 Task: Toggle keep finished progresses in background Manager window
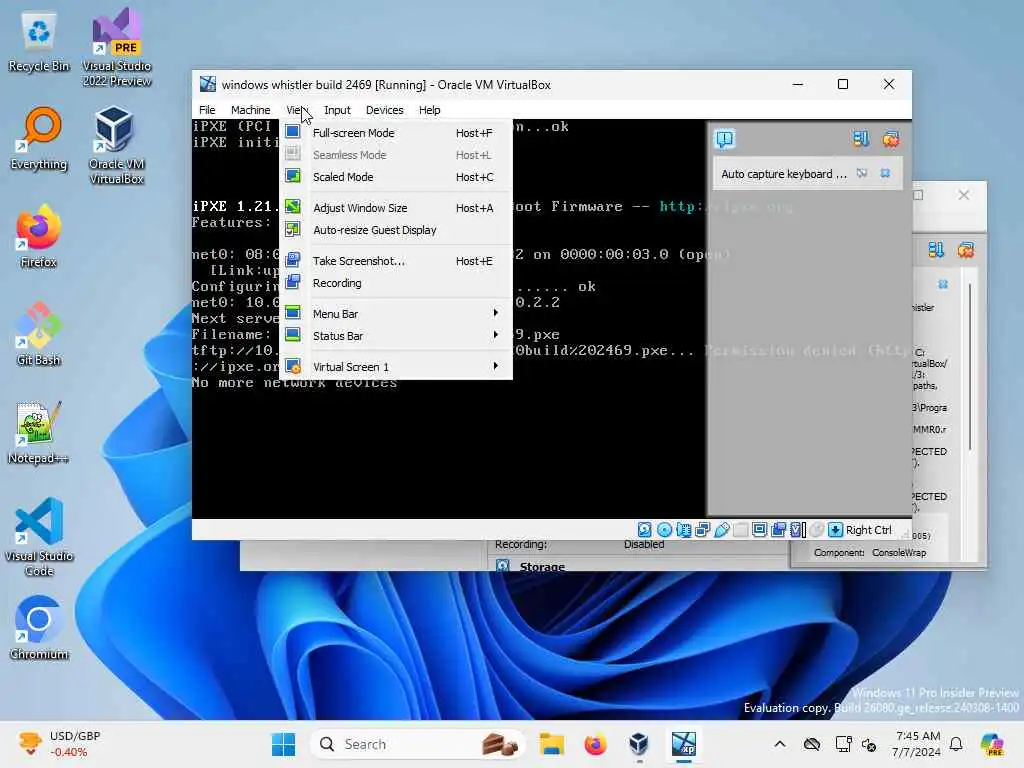(936, 249)
